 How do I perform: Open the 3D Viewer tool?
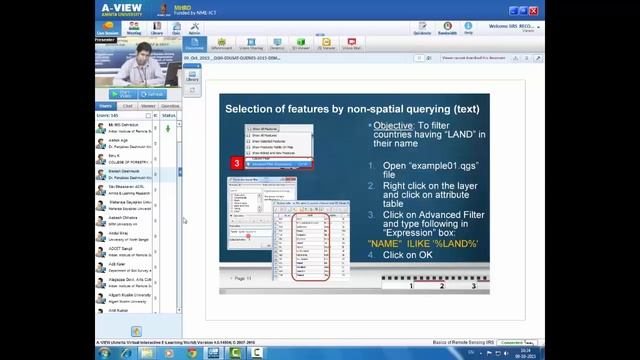[x=301, y=44]
